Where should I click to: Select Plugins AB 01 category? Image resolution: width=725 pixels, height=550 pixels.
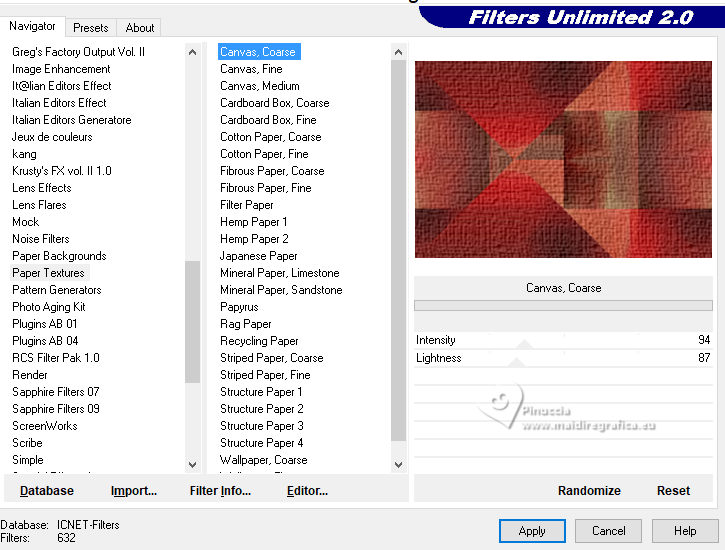coord(45,324)
